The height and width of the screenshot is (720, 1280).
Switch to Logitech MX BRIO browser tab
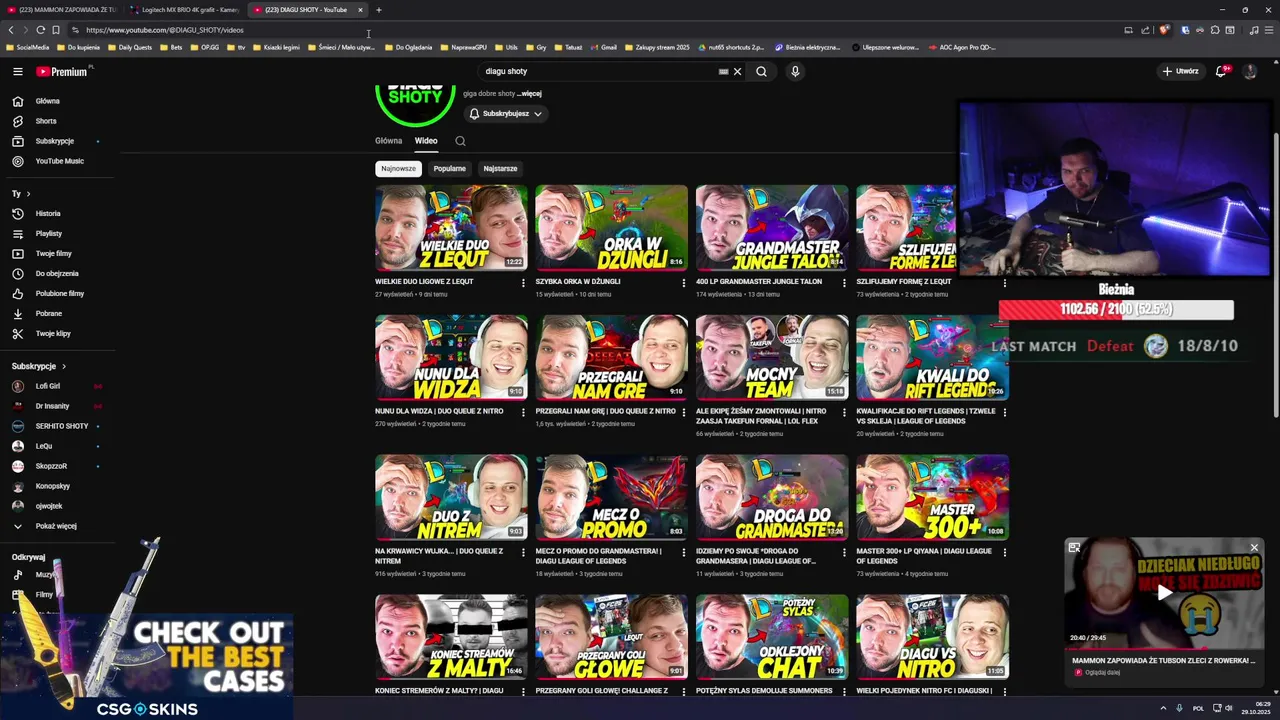(185, 10)
